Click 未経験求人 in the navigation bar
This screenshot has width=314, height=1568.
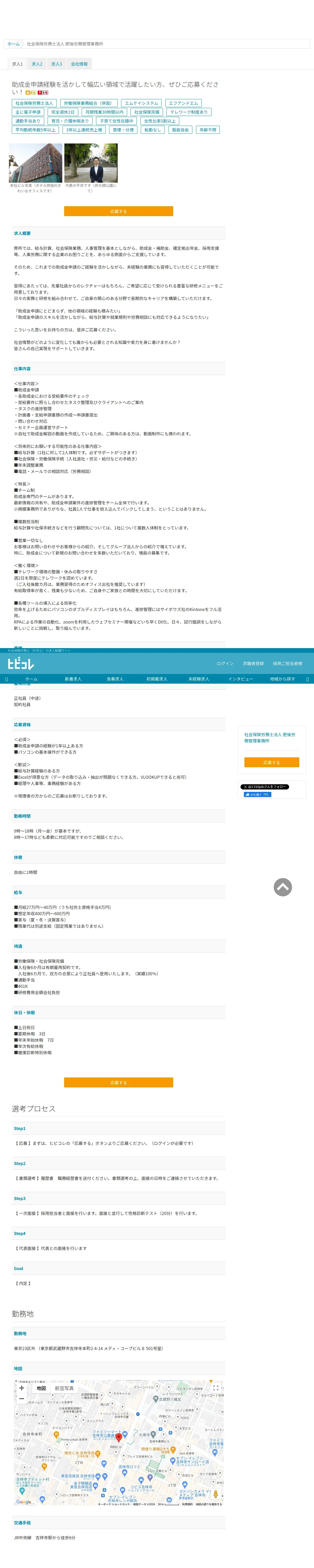click(x=199, y=679)
